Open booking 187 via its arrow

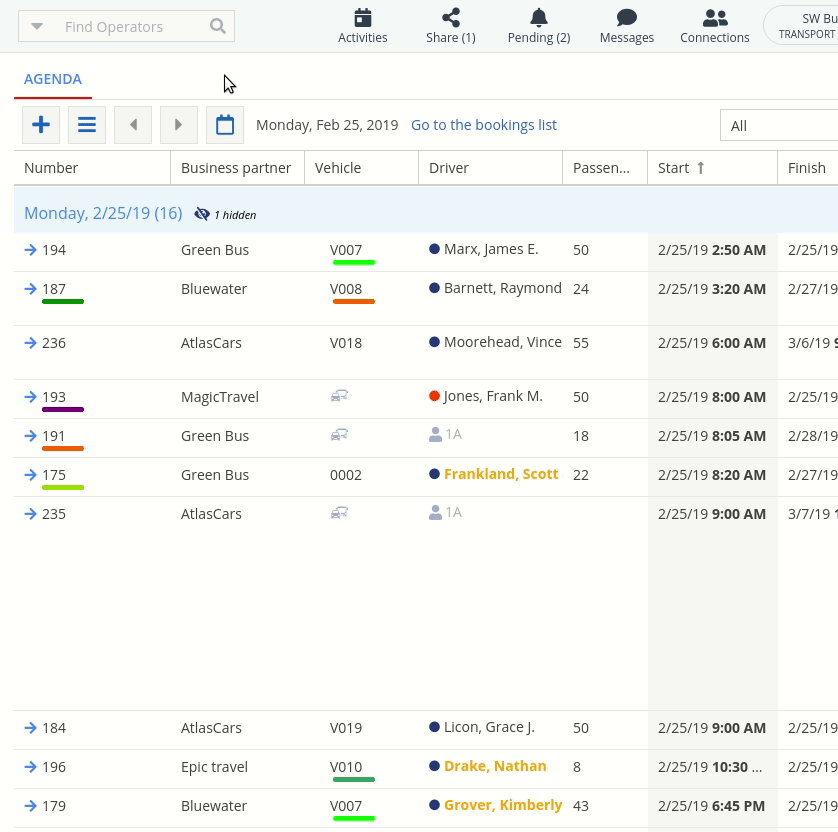pos(30,289)
